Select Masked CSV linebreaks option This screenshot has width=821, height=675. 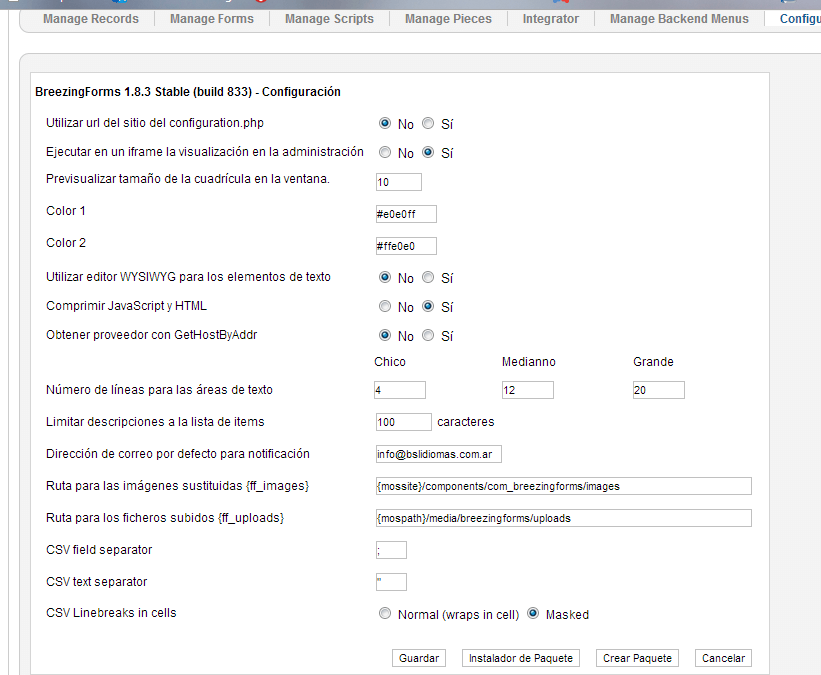point(533,614)
